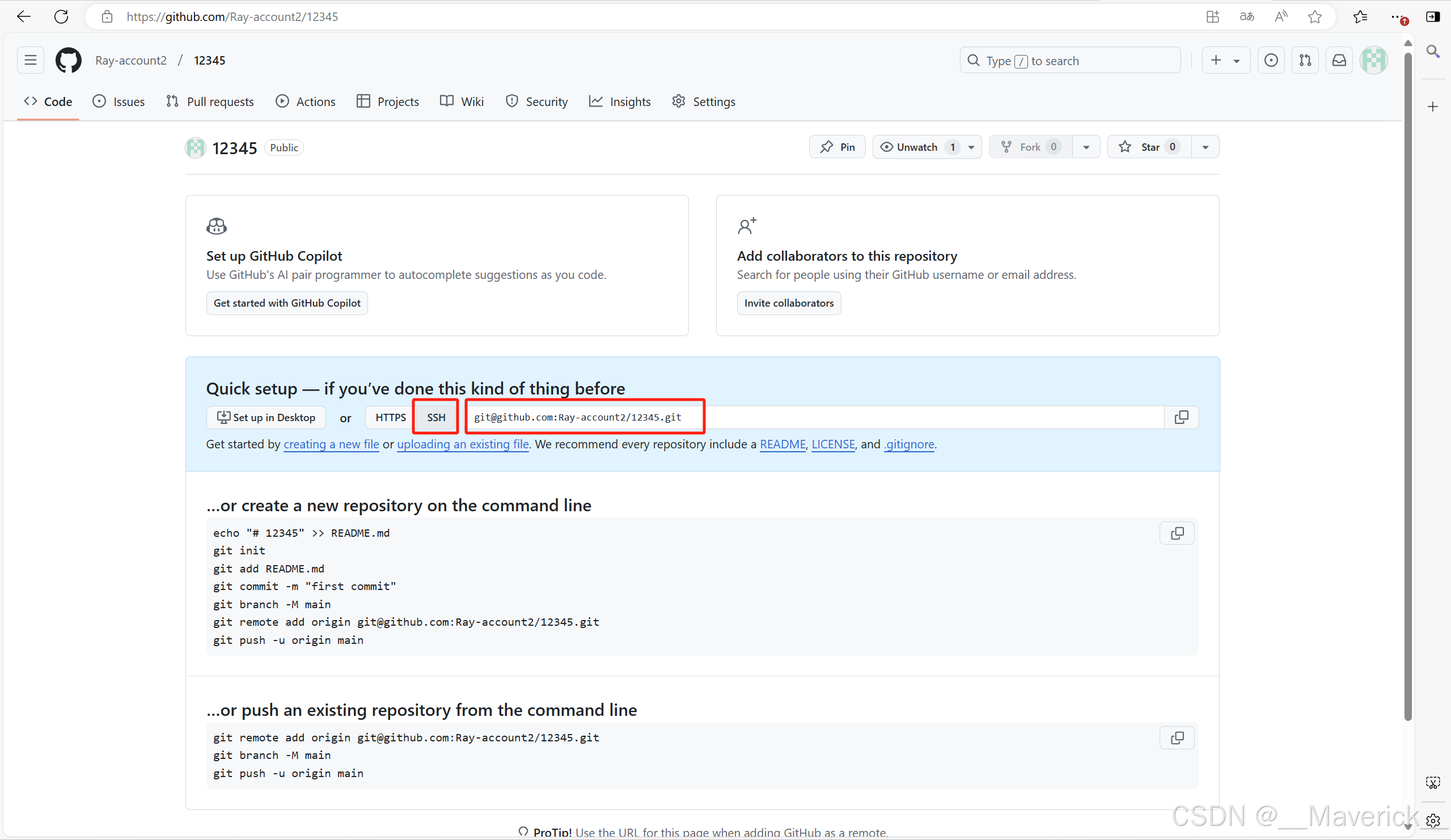The image size is (1451, 840).
Task: Copy the push existing repository commands
Action: point(1177,737)
